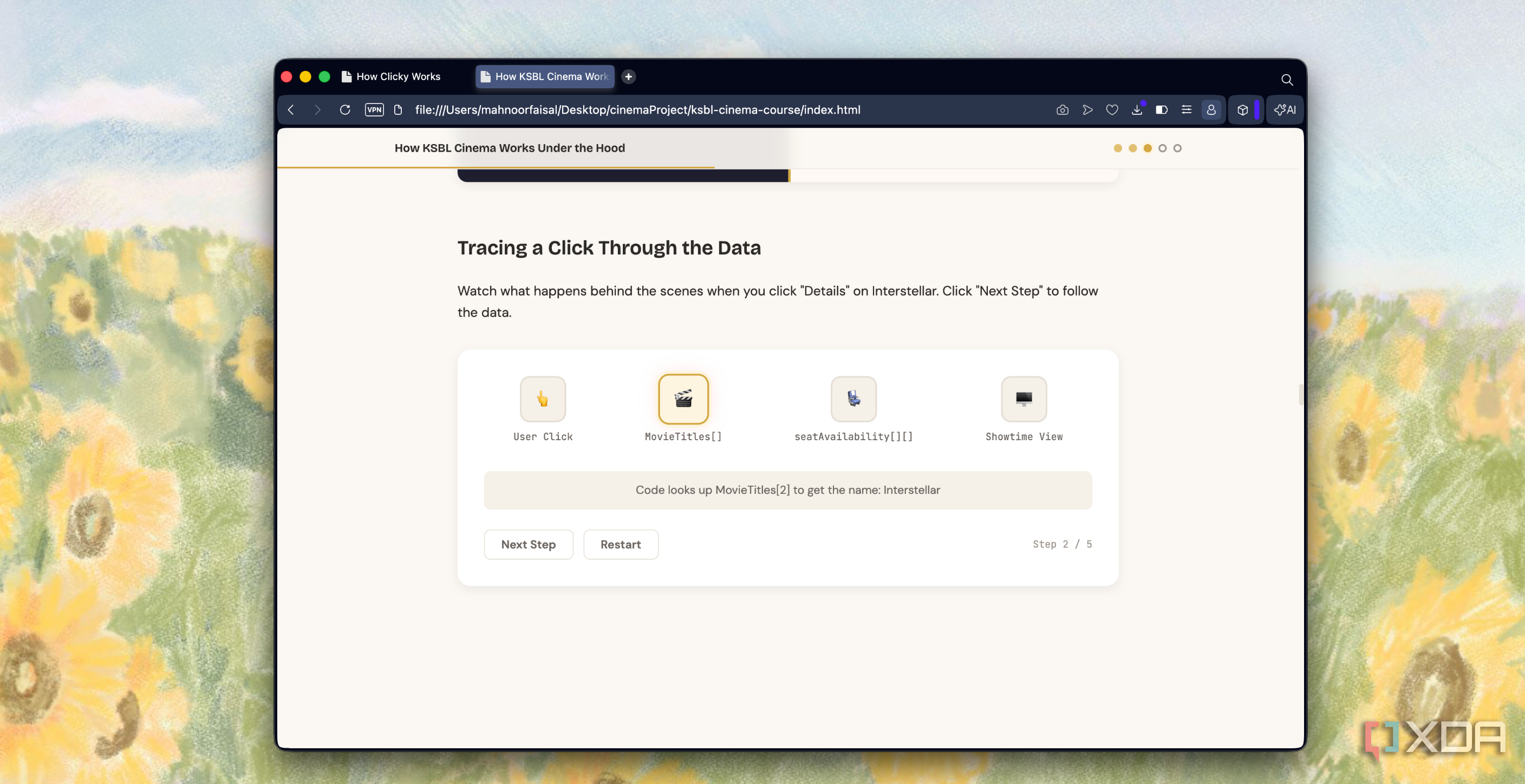Select the fourth hollow progress dot
Viewport: 1525px width, 784px height.
pos(1162,148)
